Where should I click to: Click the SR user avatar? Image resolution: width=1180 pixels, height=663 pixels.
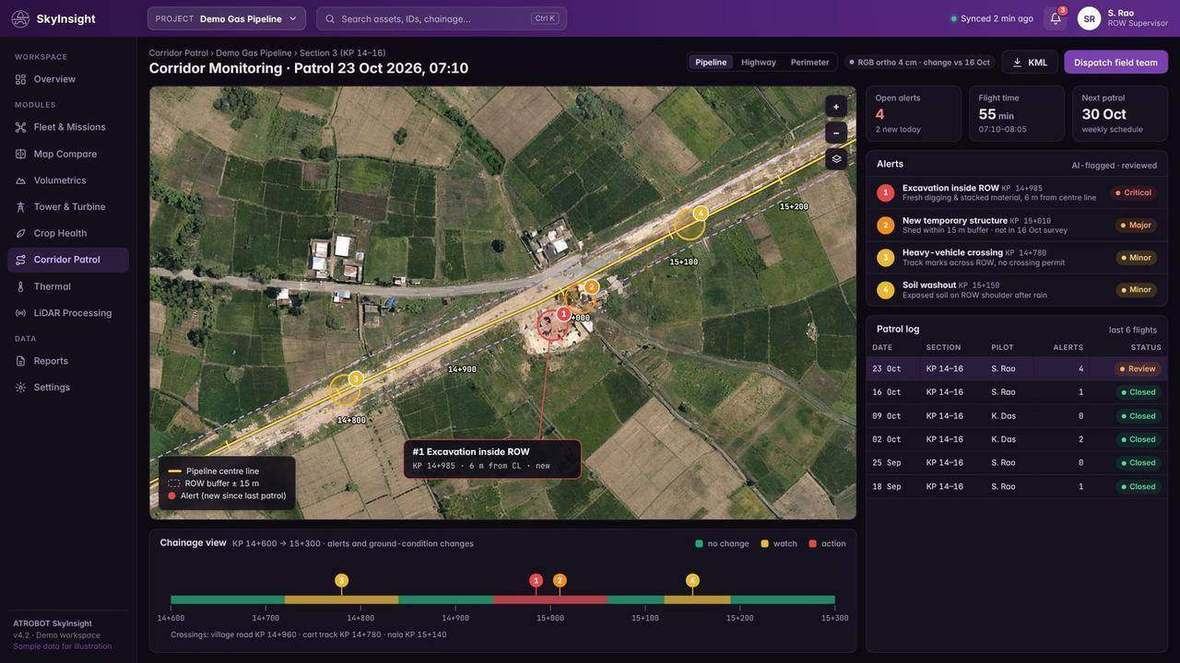click(1088, 19)
